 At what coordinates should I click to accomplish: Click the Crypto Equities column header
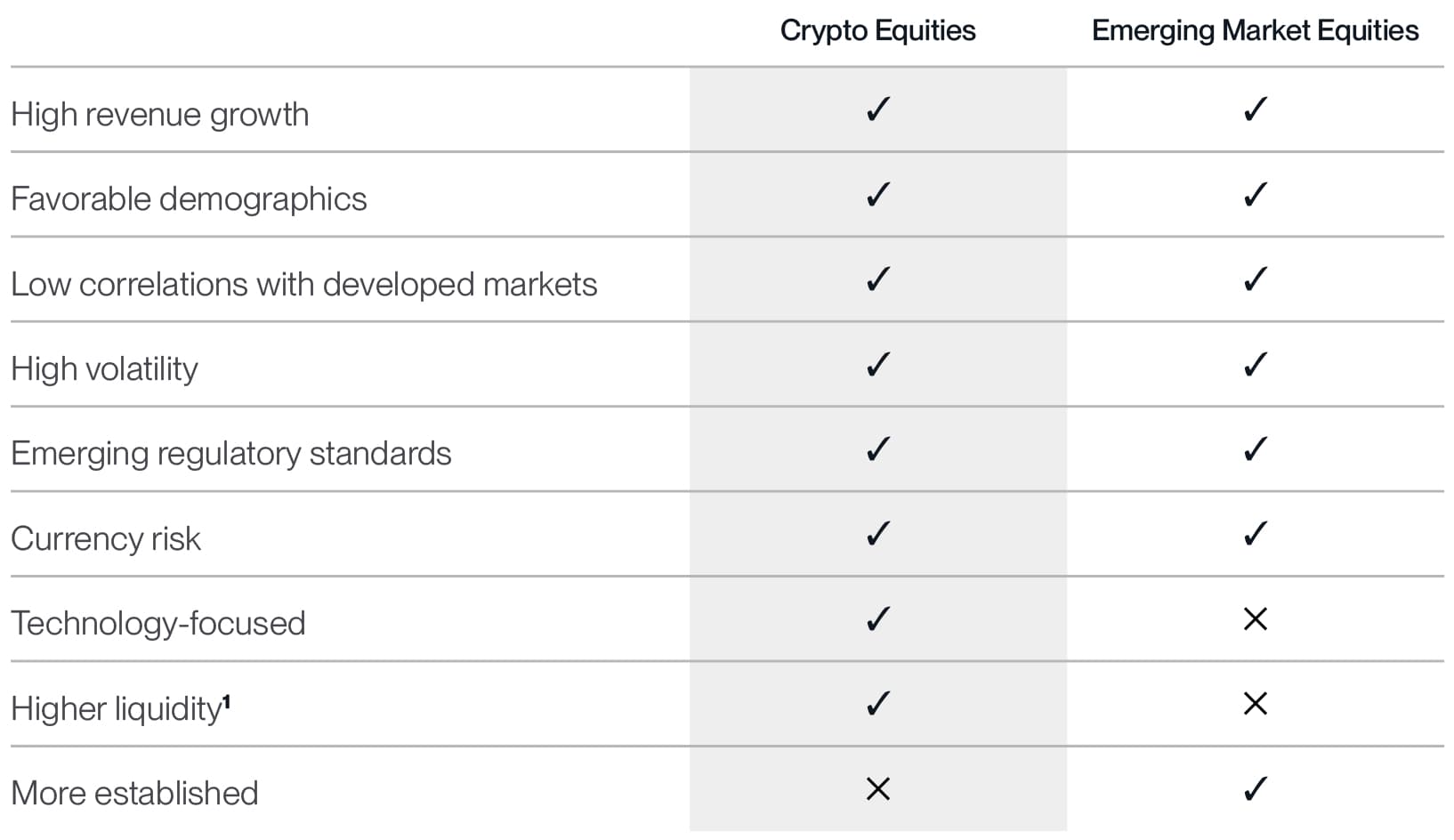[x=877, y=31]
